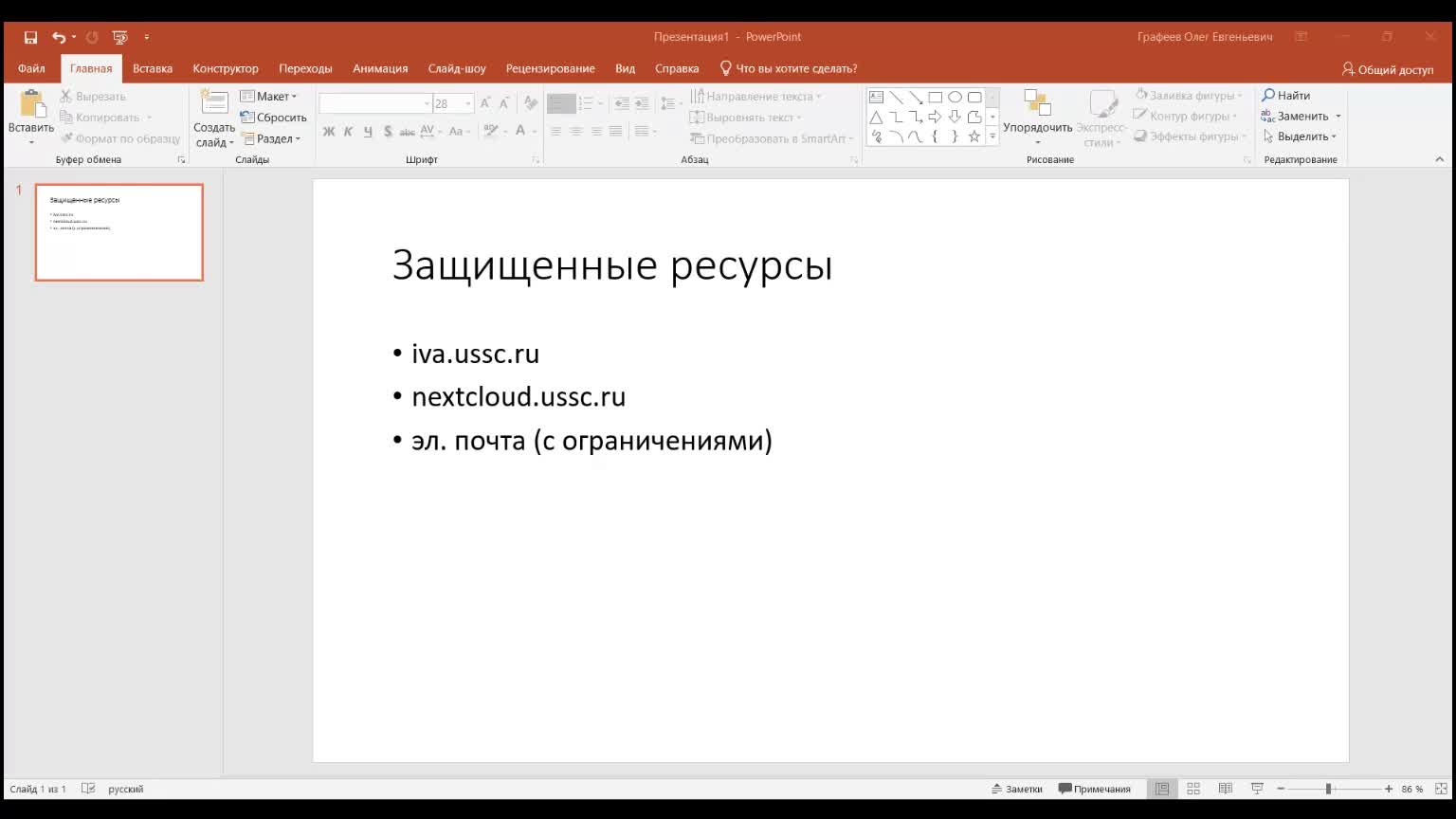Click the slide title 'Защищенные ресурсы'
The width and height of the screenshot is (1456, 819).
[612, 265]
